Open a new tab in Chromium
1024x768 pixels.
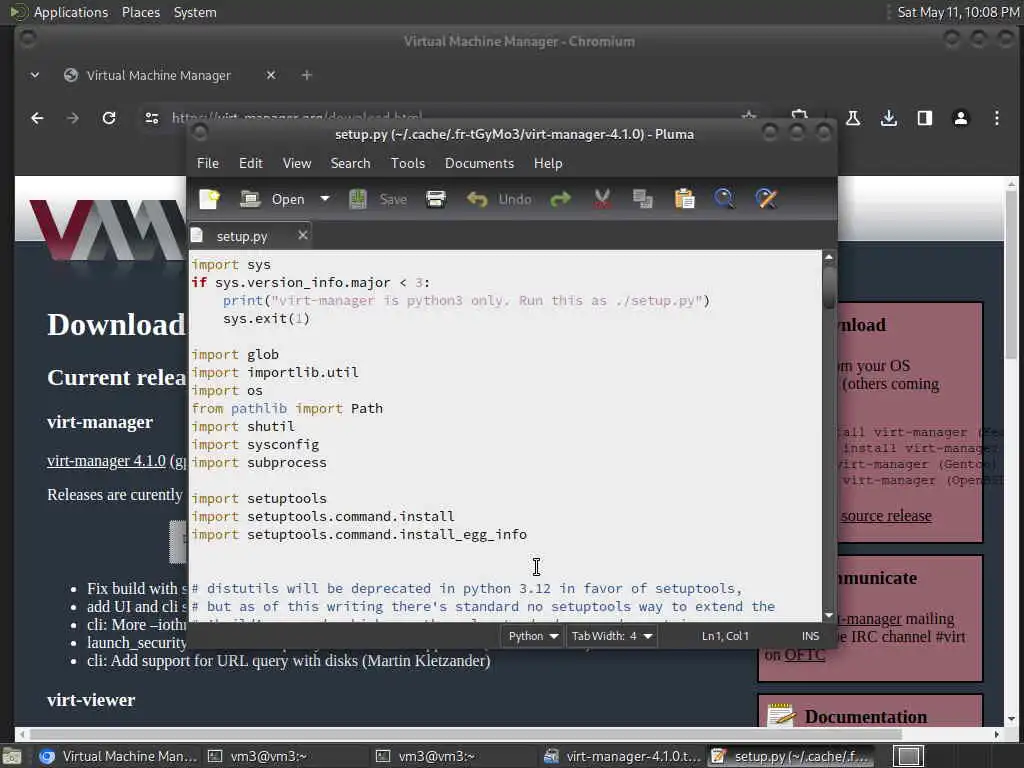(x=306, y=75)
